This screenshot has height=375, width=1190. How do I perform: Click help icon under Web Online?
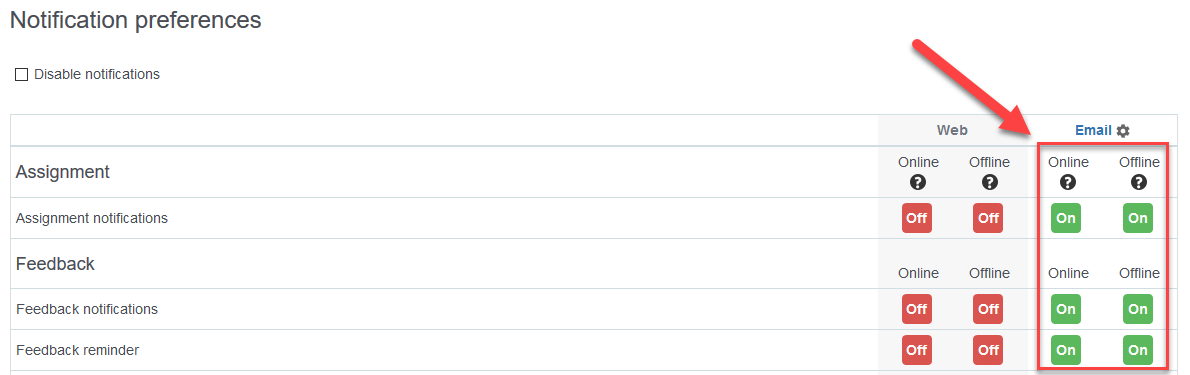point(918,182)
